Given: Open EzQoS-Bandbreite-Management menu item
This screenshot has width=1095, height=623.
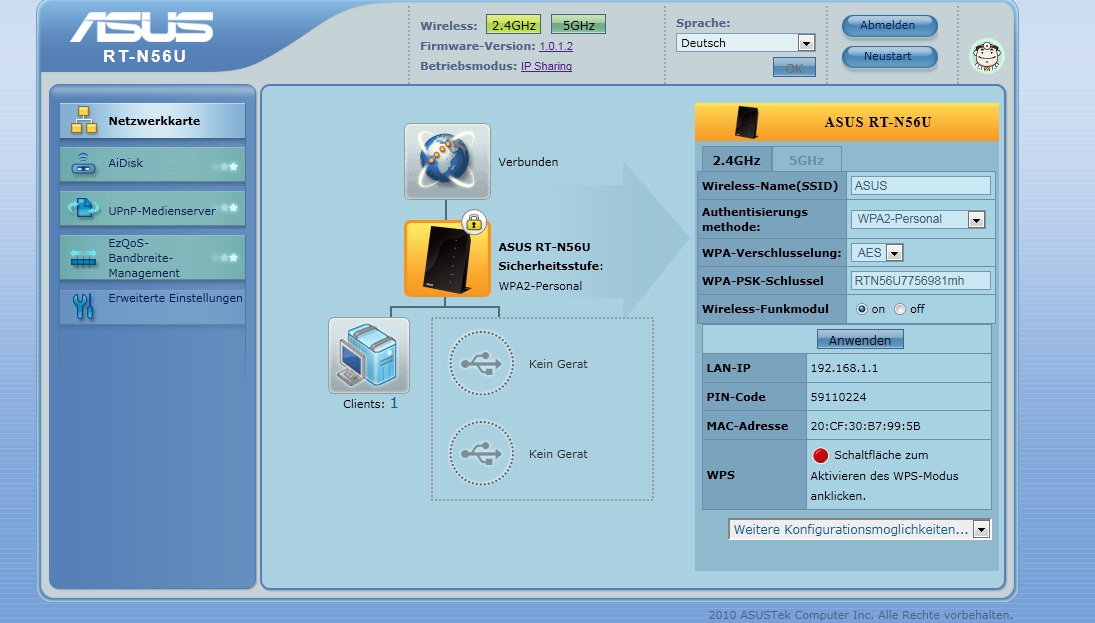Looking at the screenshot, I should (152, 258).
